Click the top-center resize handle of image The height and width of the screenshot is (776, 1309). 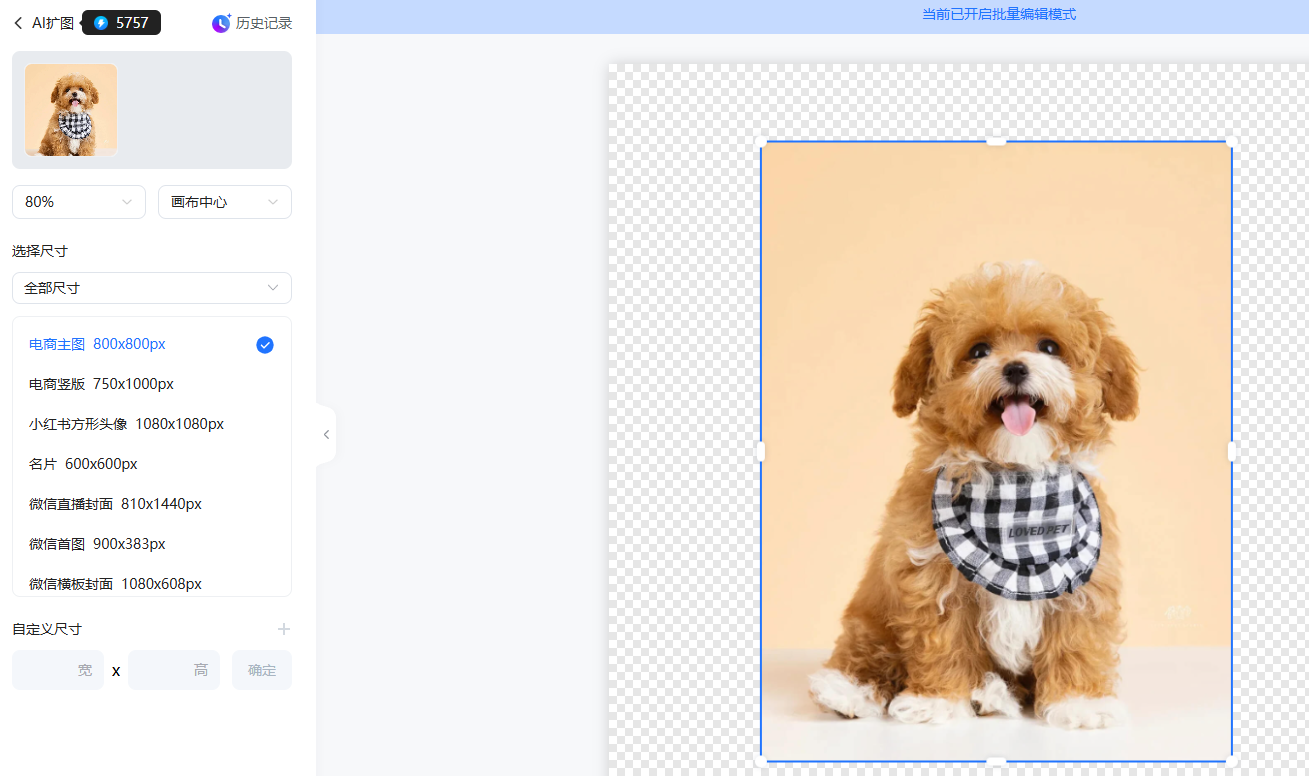pos(996,142)
